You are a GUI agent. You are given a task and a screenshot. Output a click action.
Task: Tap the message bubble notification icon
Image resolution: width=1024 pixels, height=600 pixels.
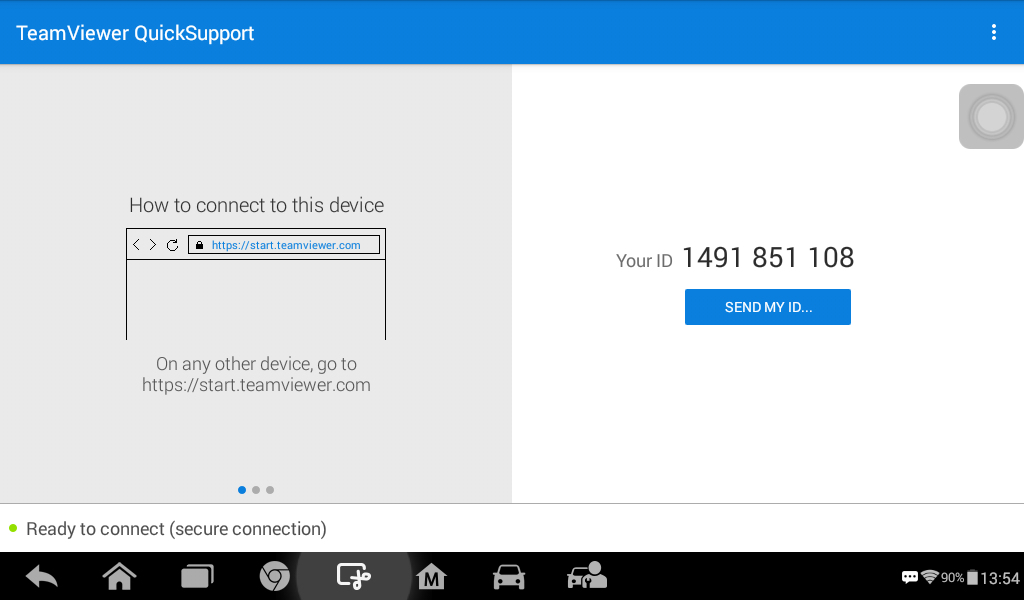point(910,577)
